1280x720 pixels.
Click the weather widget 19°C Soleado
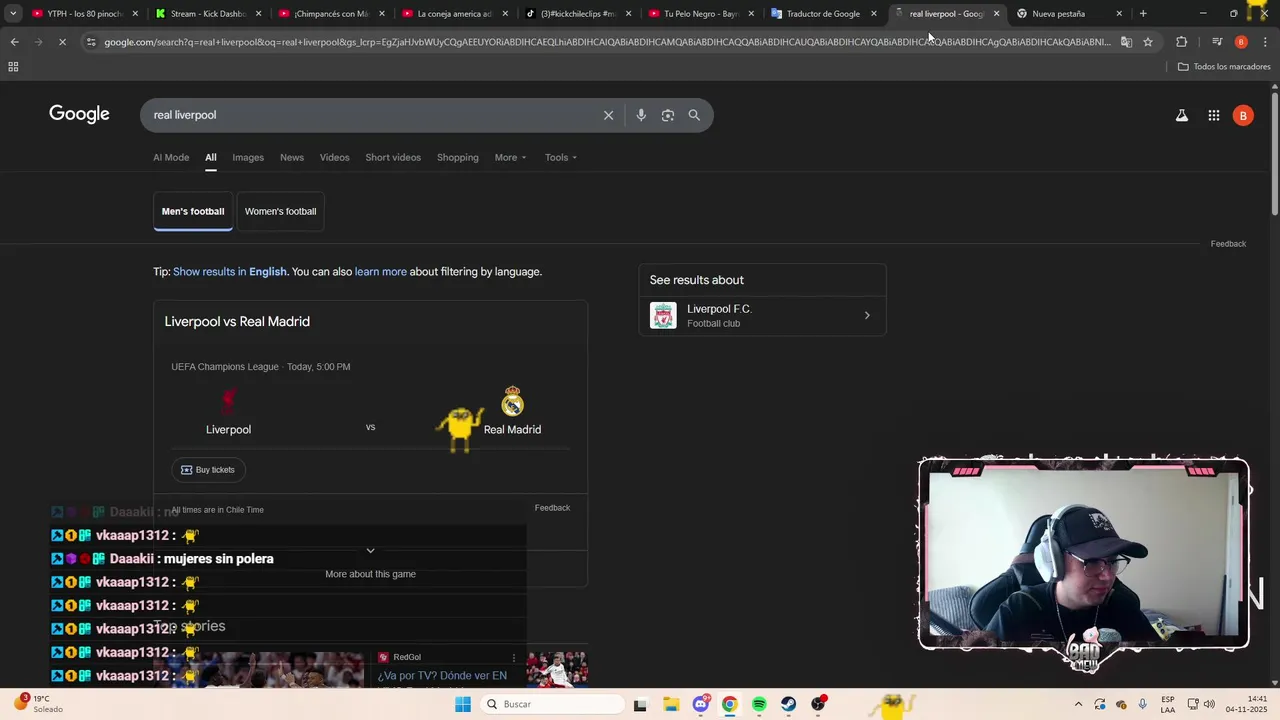38,704
